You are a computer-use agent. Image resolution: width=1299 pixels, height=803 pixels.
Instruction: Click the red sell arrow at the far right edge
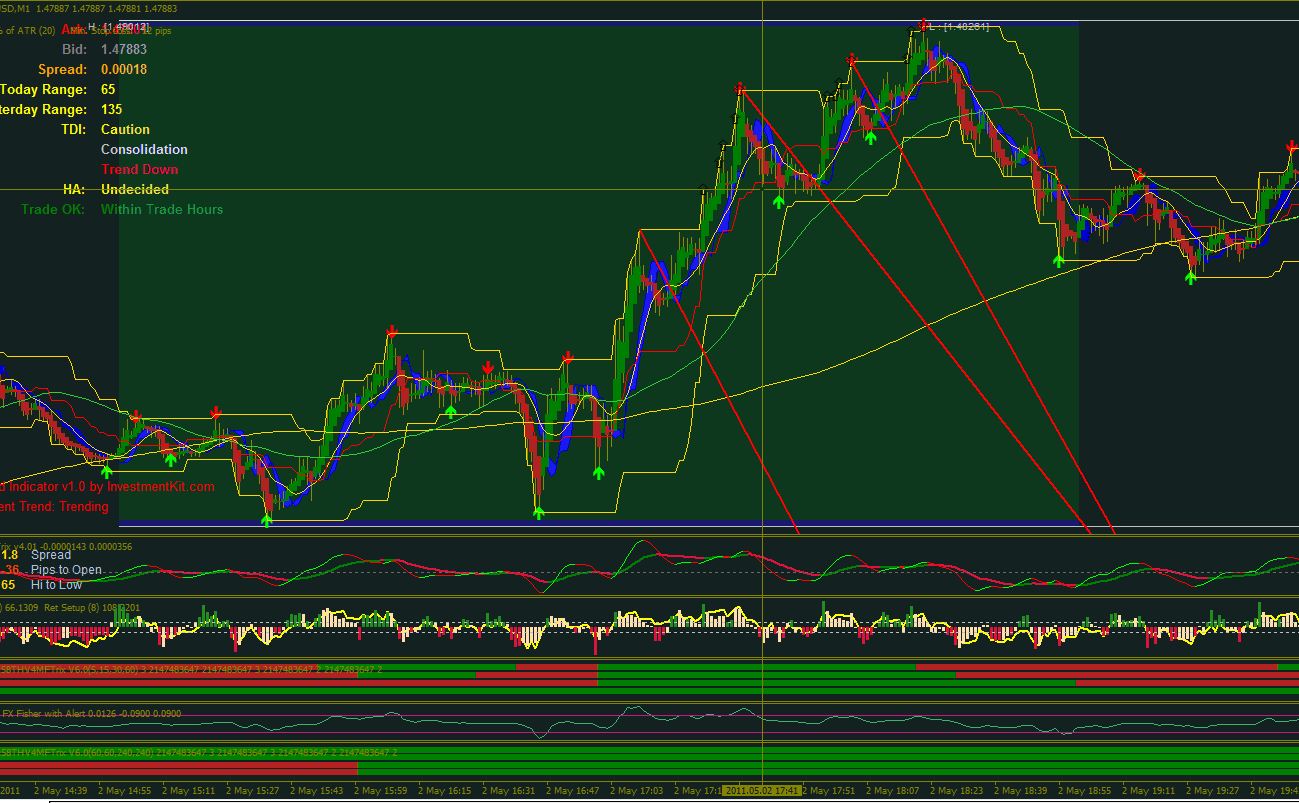click(1291, 148)
